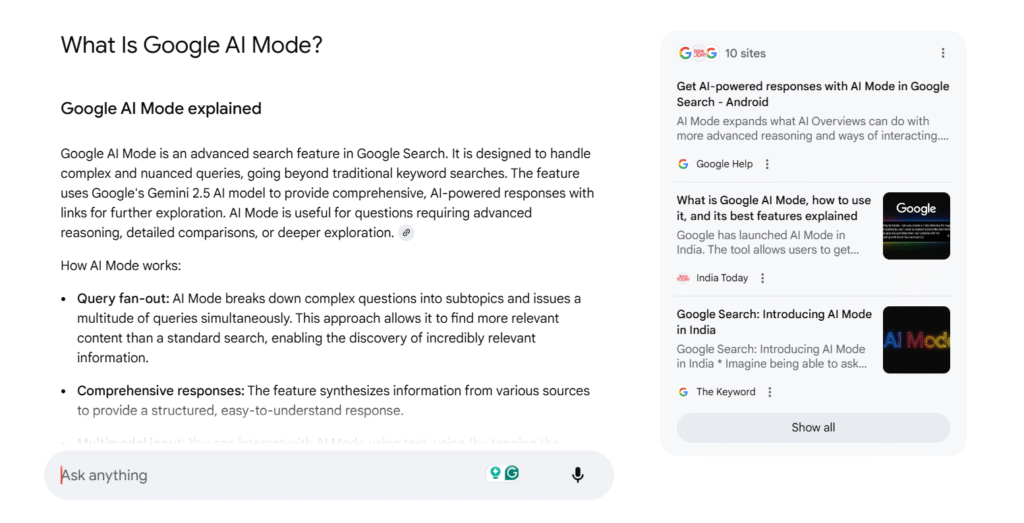
Task: Click the Google Help source label
Action: pyautogui.click(x=724, y=164)
